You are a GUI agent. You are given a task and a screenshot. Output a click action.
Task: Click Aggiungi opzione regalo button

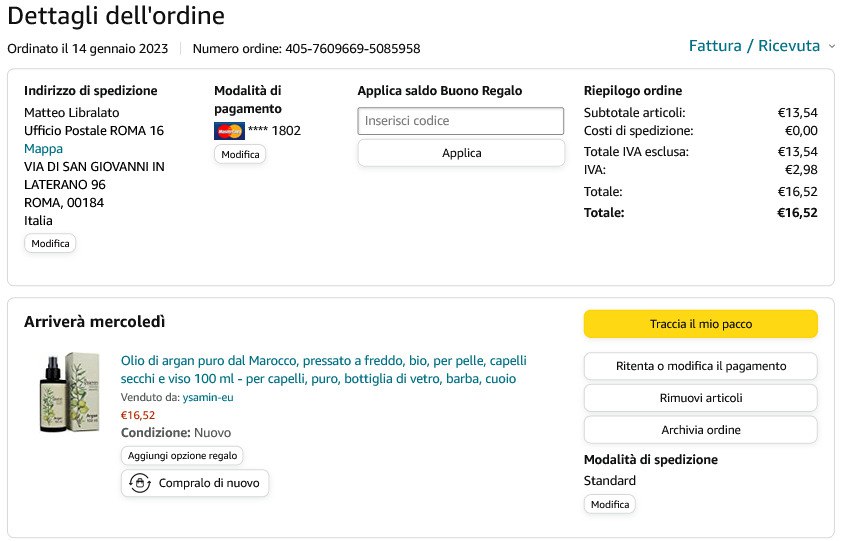click(182, 456)
